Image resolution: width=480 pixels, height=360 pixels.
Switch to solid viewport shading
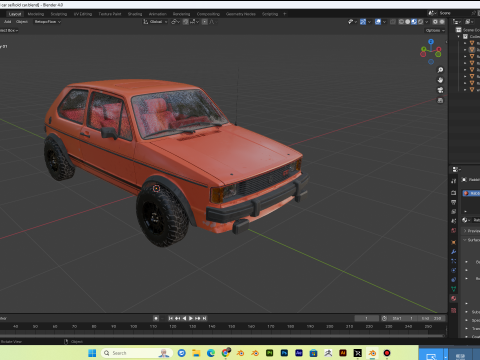[407, 22]
